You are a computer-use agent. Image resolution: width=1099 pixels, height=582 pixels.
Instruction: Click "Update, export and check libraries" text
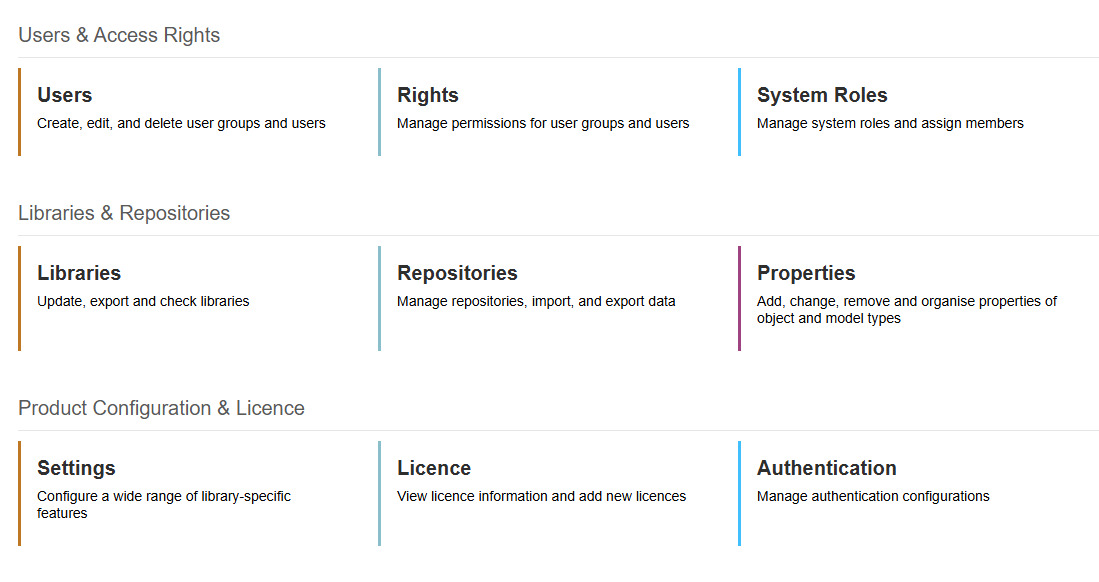143,301
